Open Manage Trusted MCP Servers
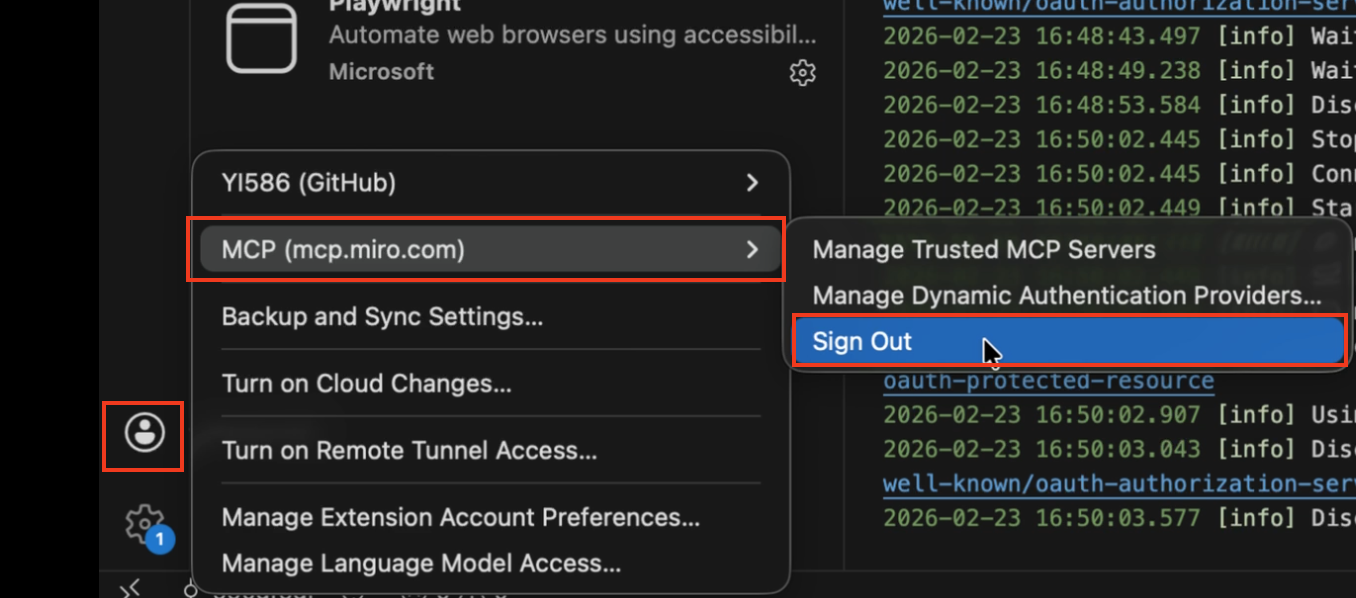Image resolution: width=1356 pixels, height=598 pixels. point(984,249)
